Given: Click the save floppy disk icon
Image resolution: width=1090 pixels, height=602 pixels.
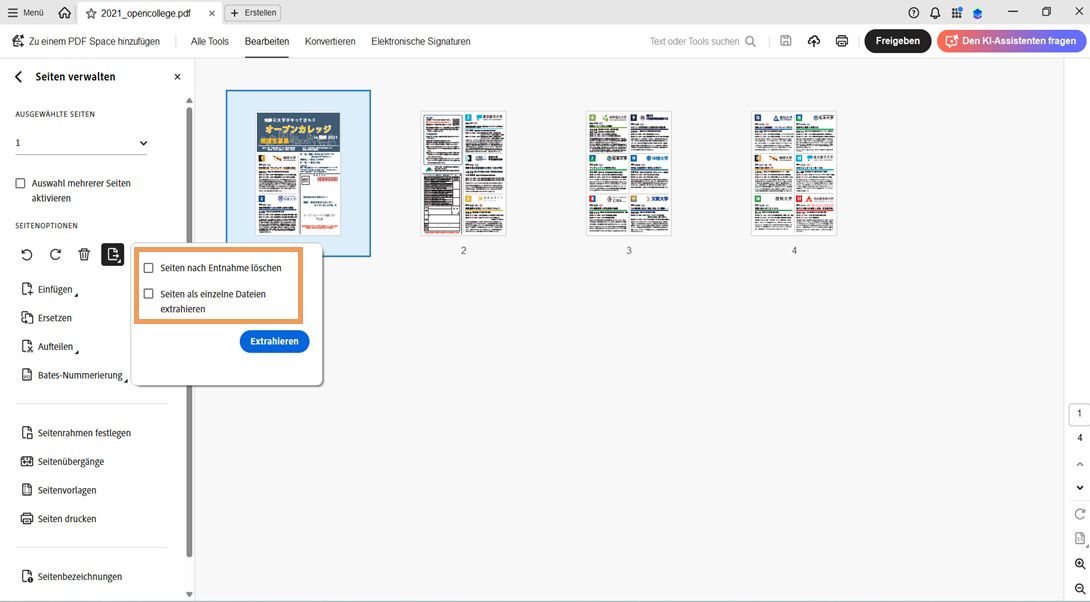Looking at the screenshot, I should 786,41.
